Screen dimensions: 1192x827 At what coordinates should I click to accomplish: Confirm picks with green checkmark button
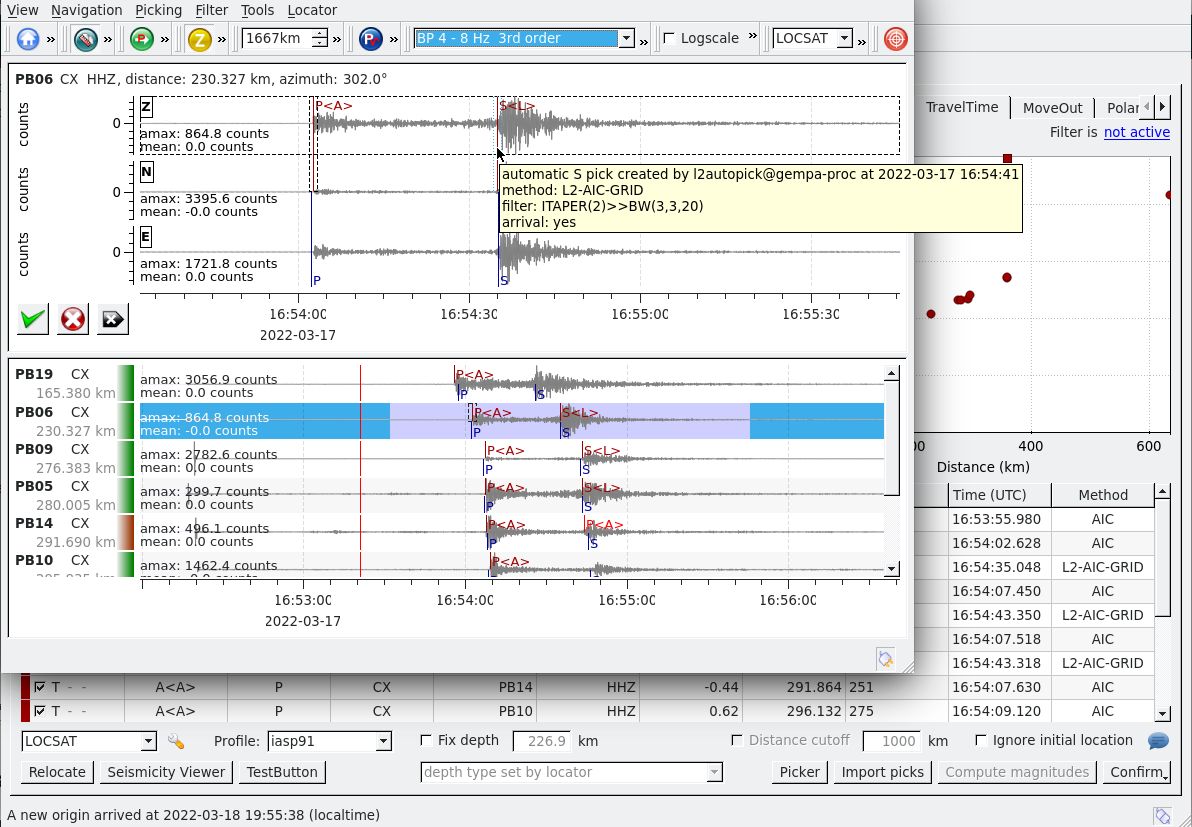(x=34, y=319)
